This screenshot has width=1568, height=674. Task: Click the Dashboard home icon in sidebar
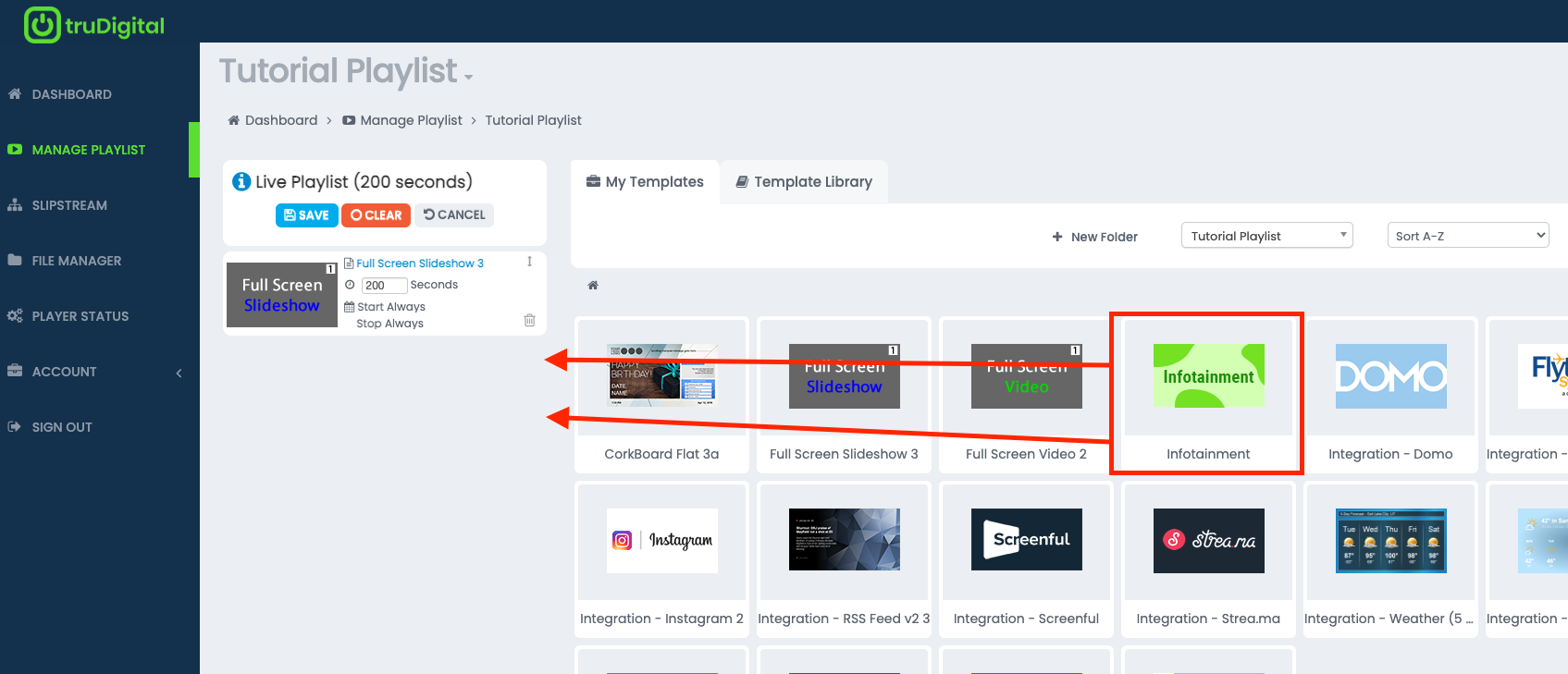15,93
